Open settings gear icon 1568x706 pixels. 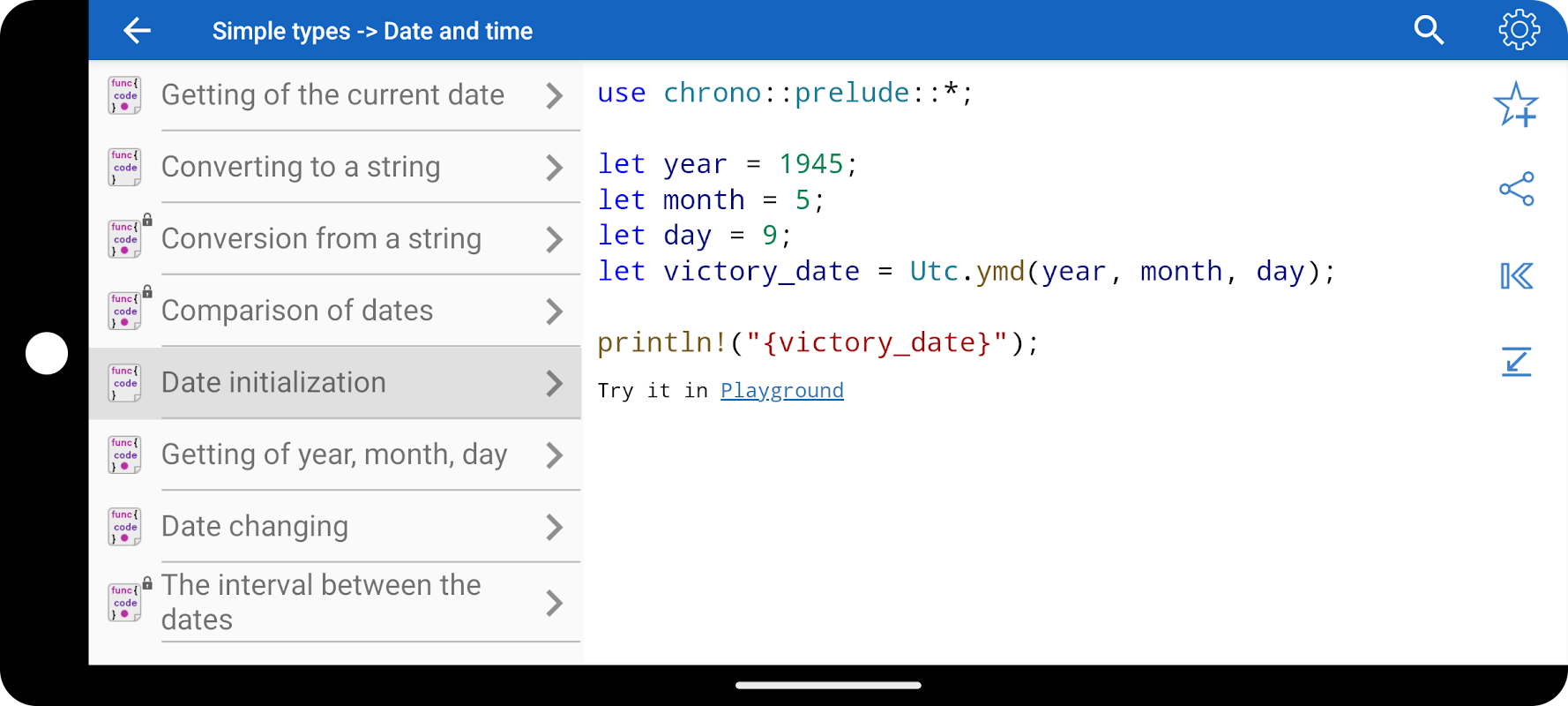1519,31
